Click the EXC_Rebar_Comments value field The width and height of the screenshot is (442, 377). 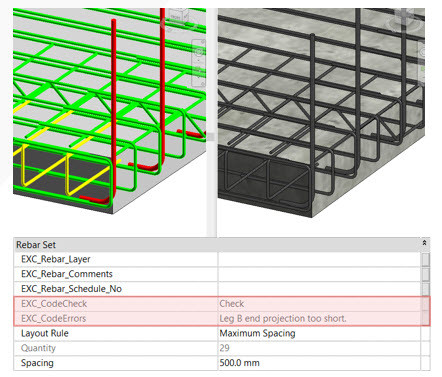click(x=319, y=274)
